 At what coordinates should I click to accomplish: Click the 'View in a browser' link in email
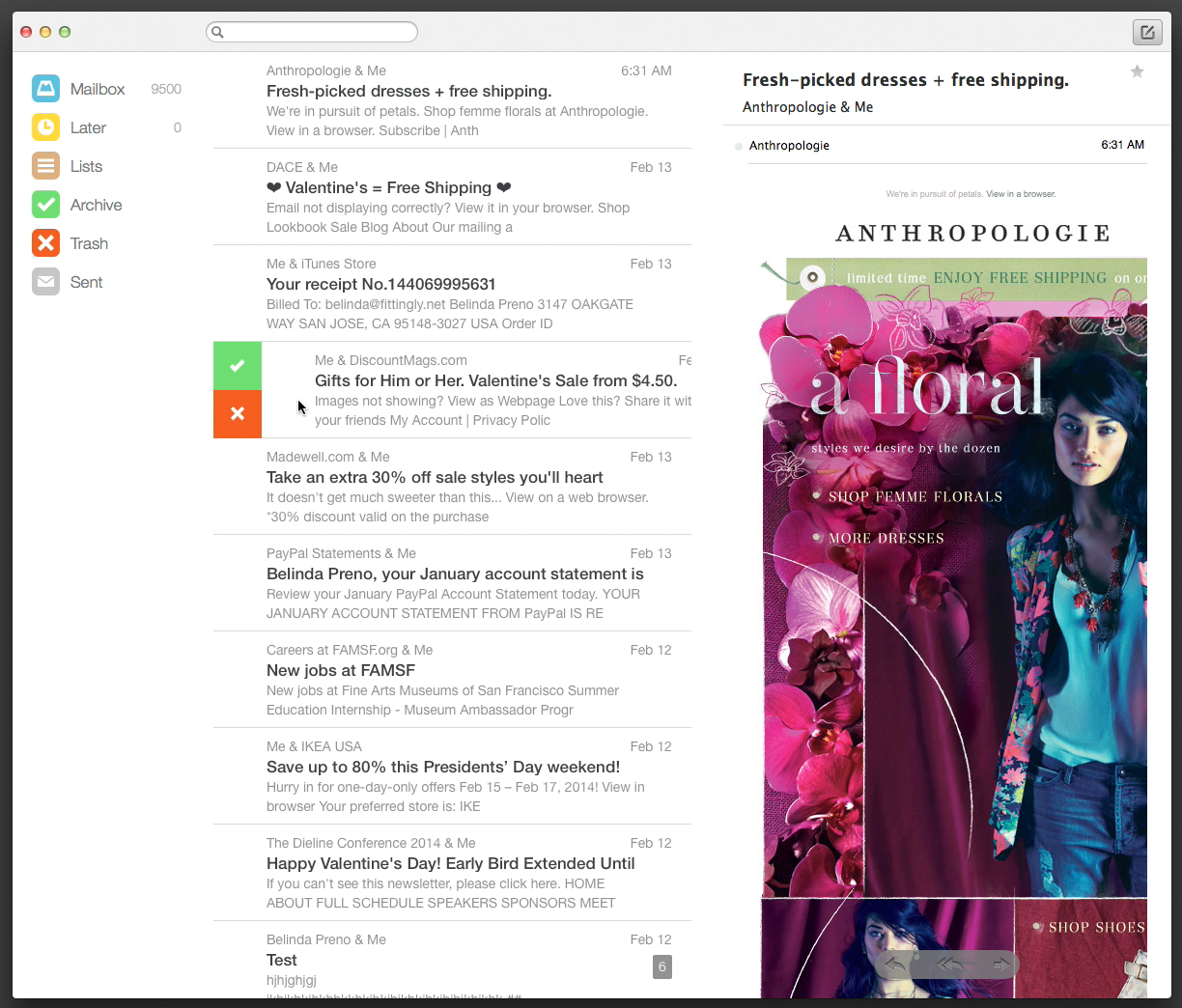point(1021,194)
